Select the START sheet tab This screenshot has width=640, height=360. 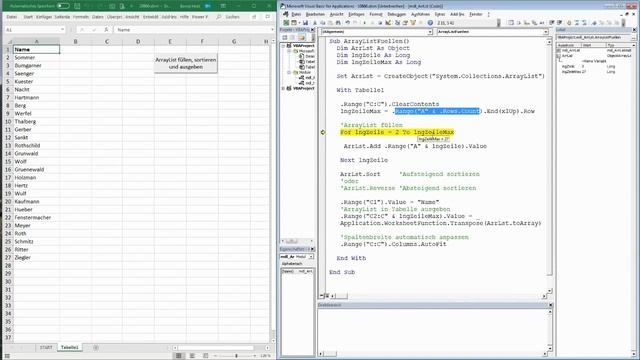pyautogui.click(x=46, y=347)
